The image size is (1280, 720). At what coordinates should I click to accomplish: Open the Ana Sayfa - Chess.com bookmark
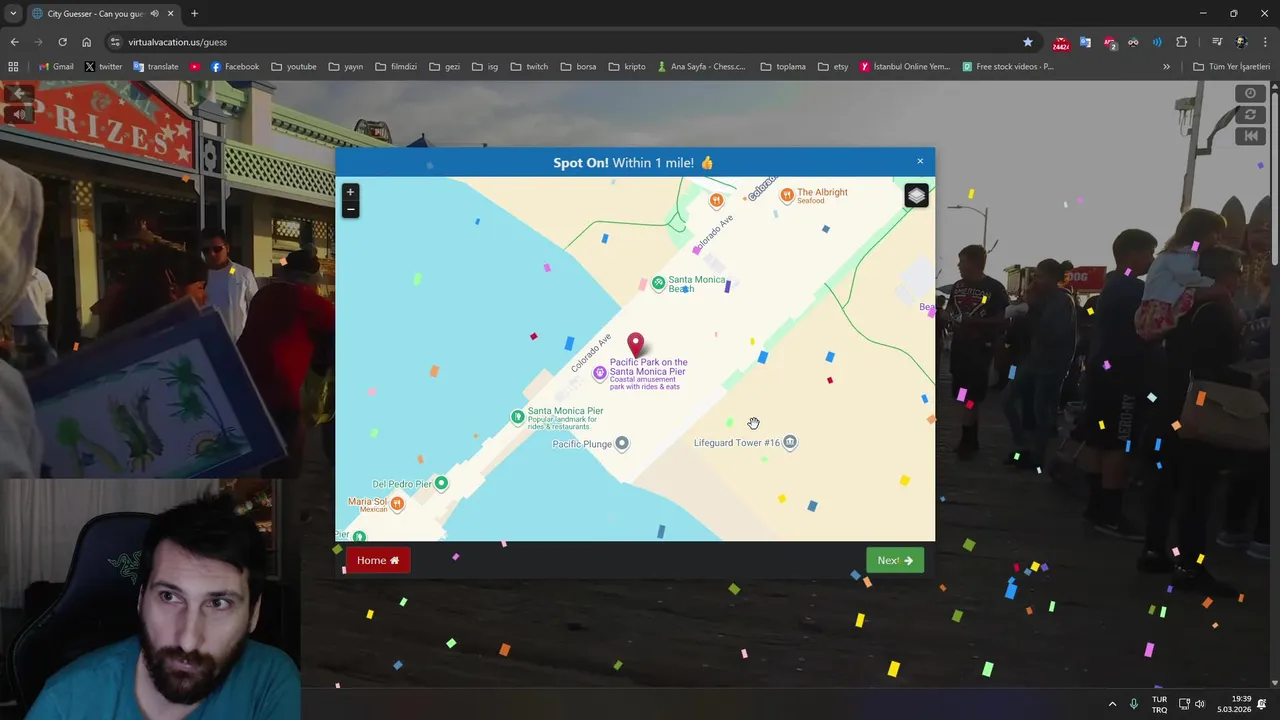pos(701,67)
